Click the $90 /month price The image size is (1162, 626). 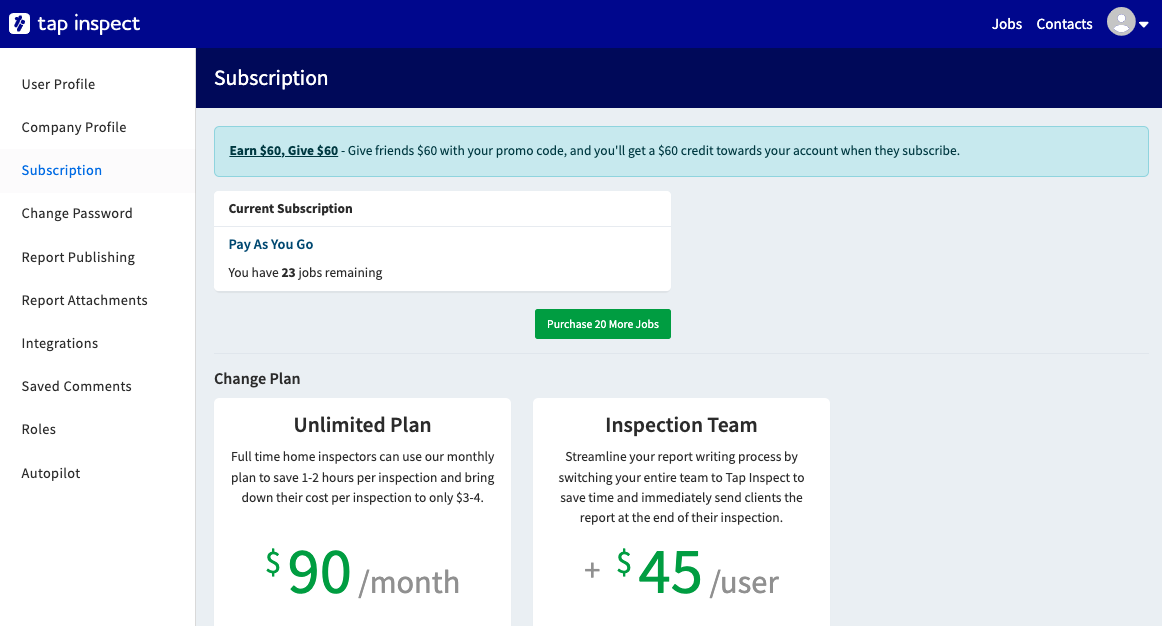tap(362, 573)
